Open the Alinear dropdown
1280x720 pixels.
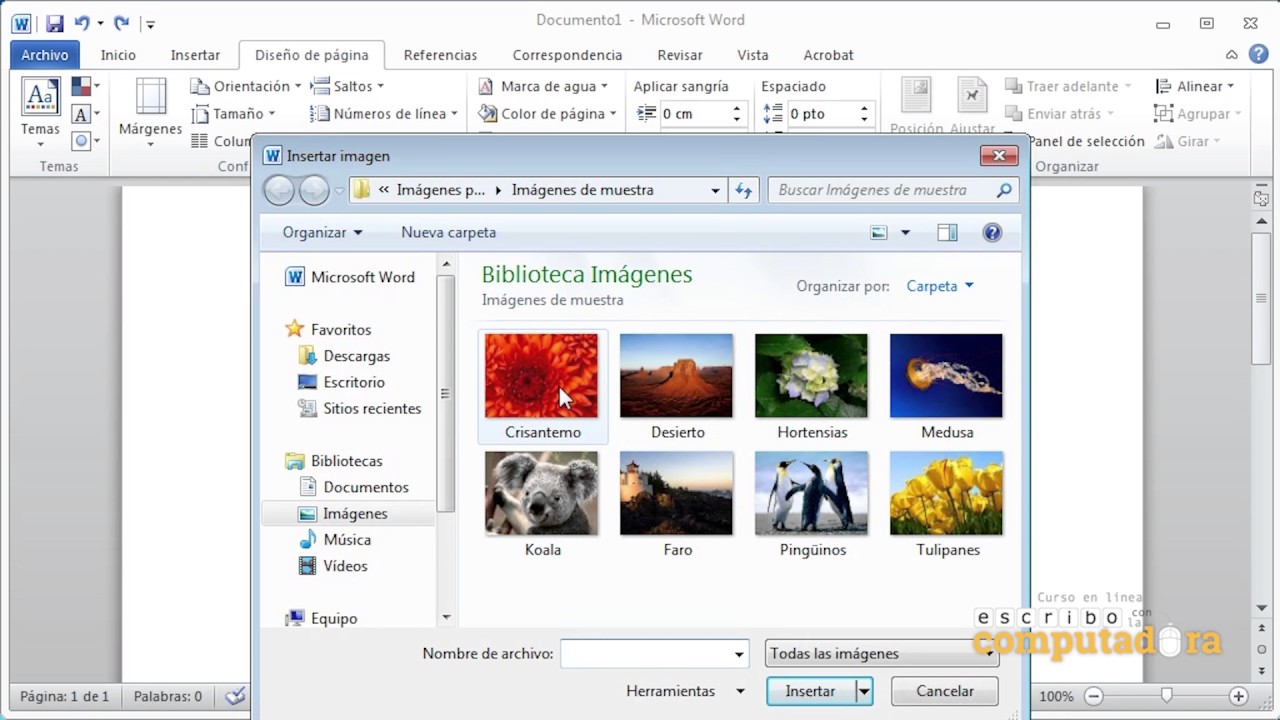[x=1195, y=87]
